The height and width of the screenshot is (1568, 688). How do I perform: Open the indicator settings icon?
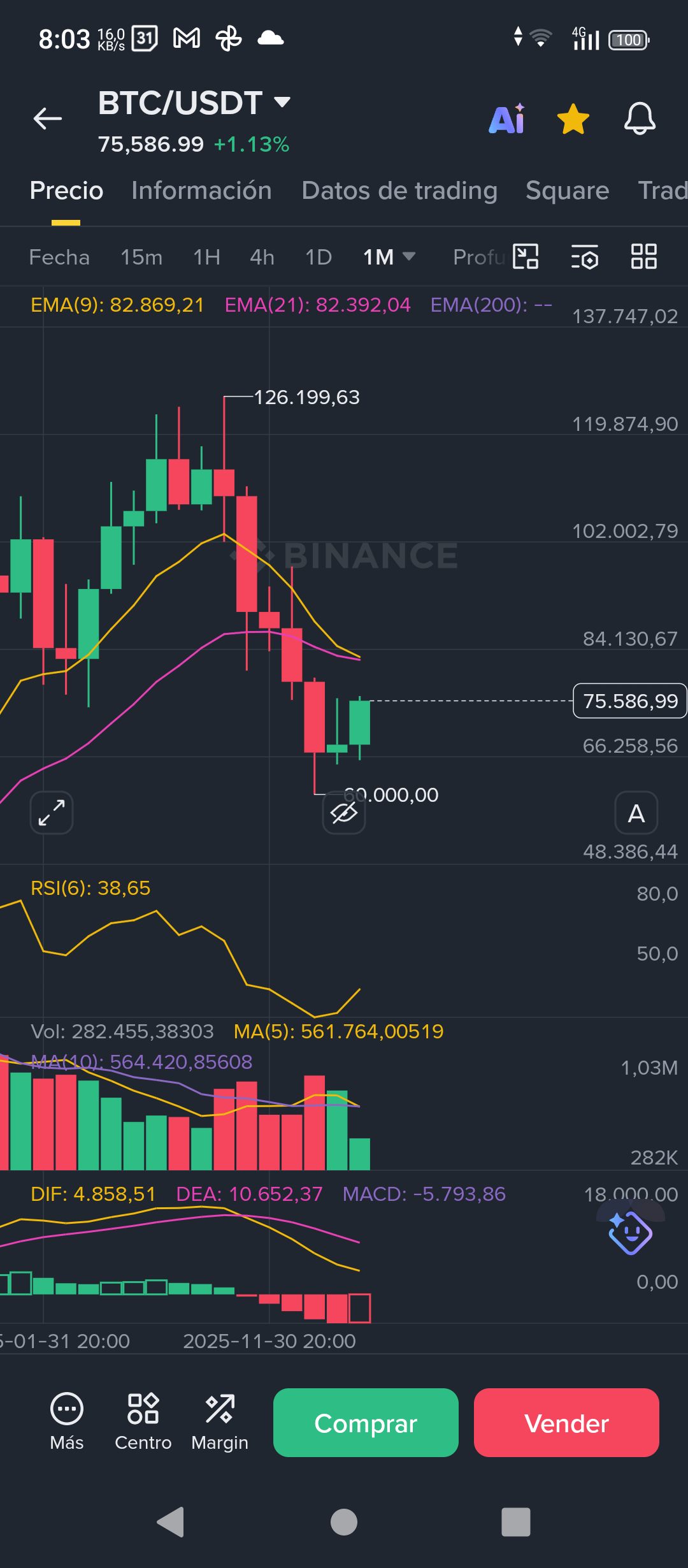[x=585, y=257]
